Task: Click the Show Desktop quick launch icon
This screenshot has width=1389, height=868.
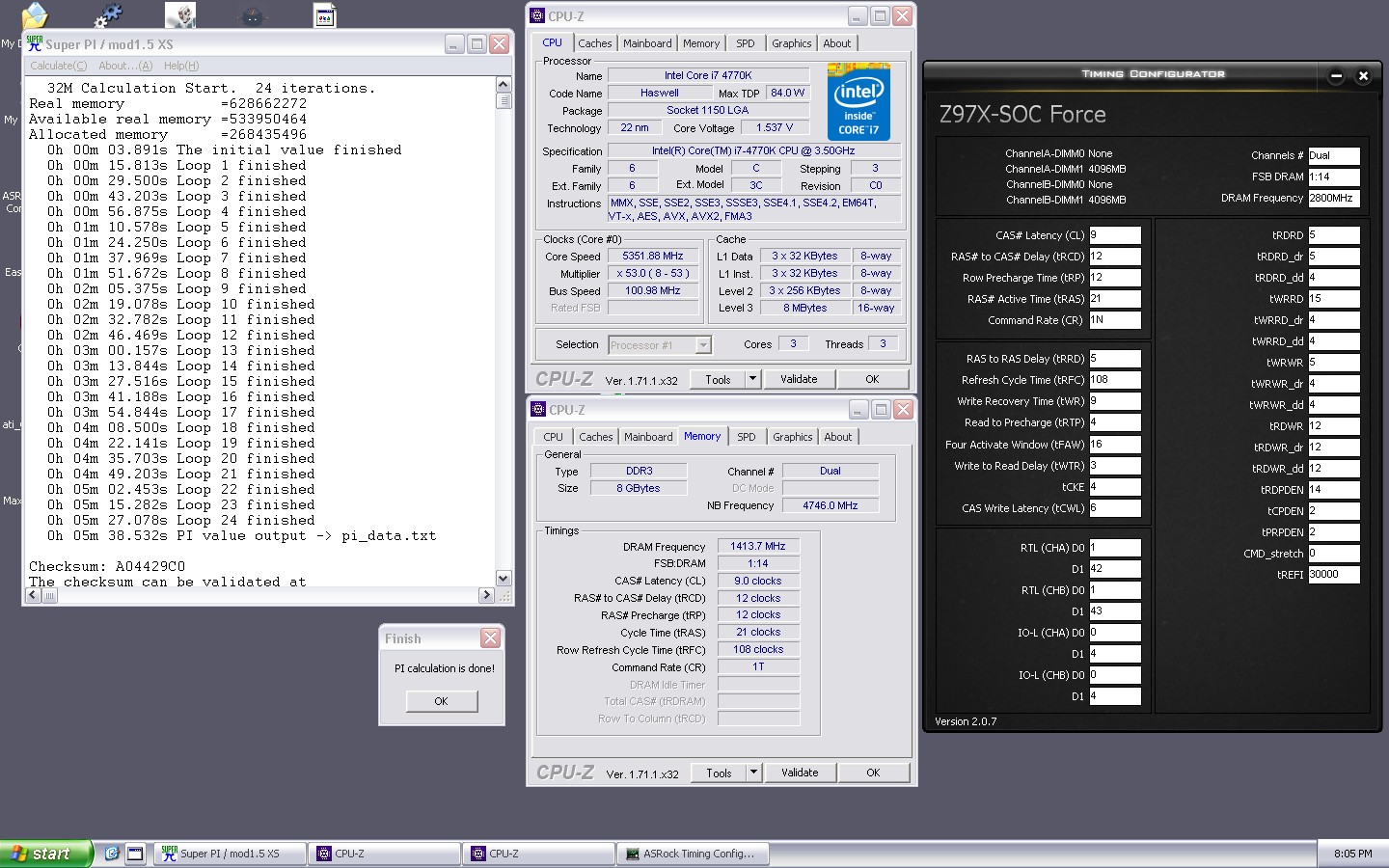Action: coord(135,854)
